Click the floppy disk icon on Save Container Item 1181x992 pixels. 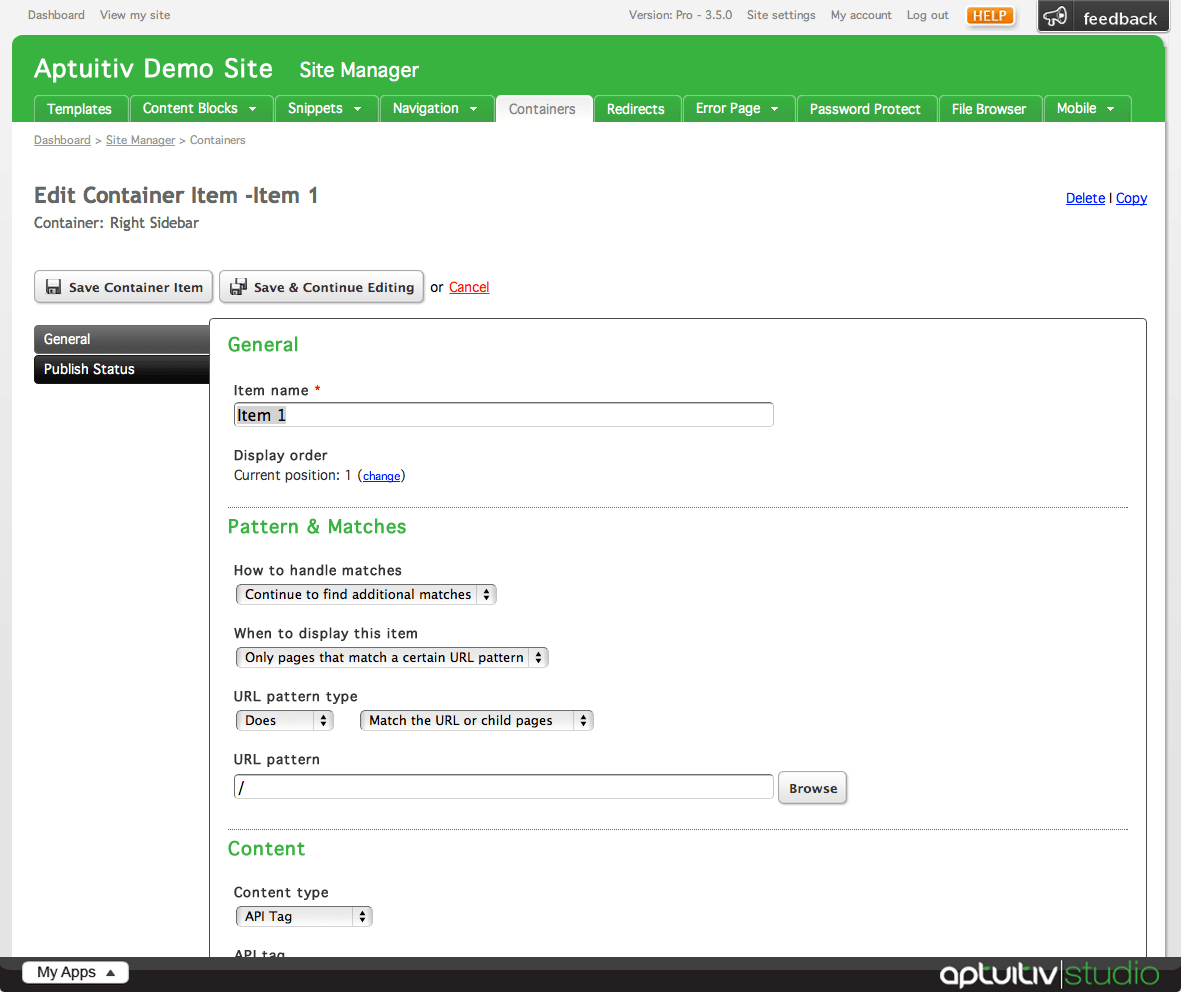click(53, 287)
